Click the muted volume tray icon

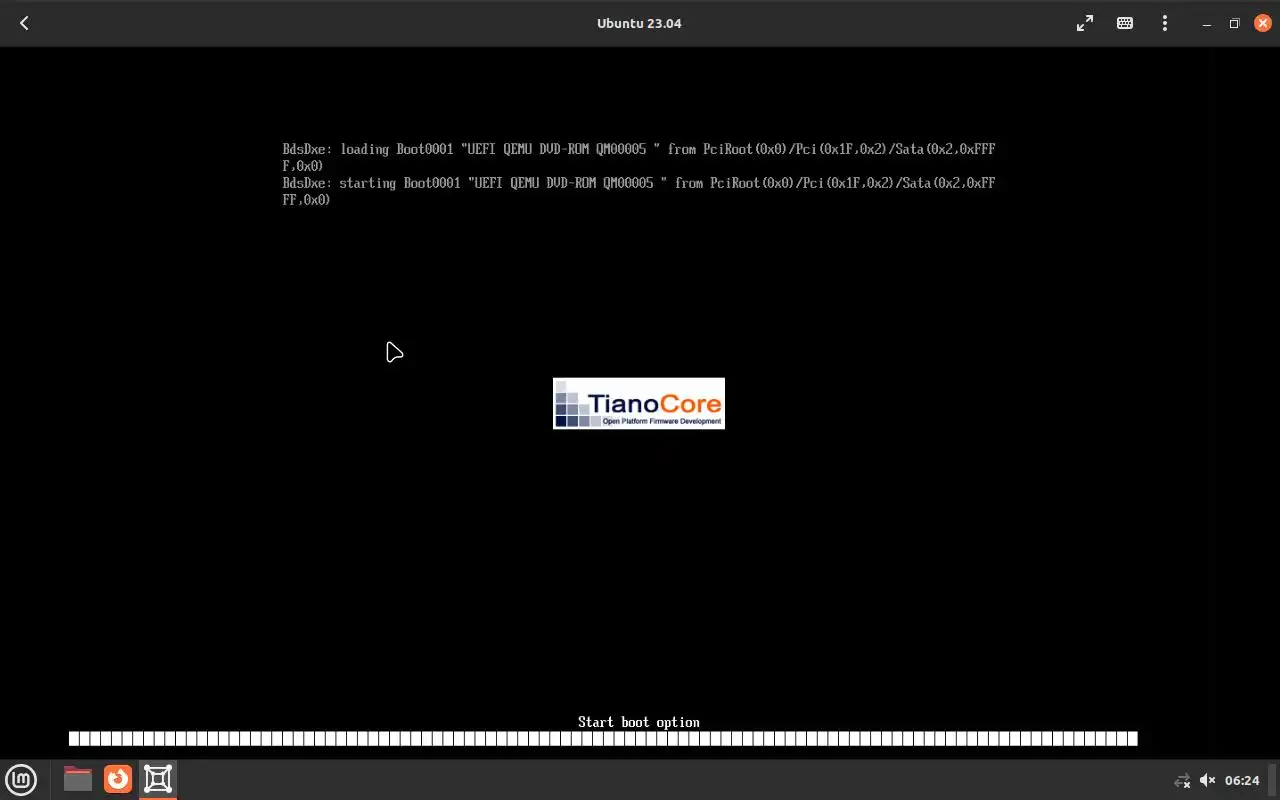point(1207,780)
